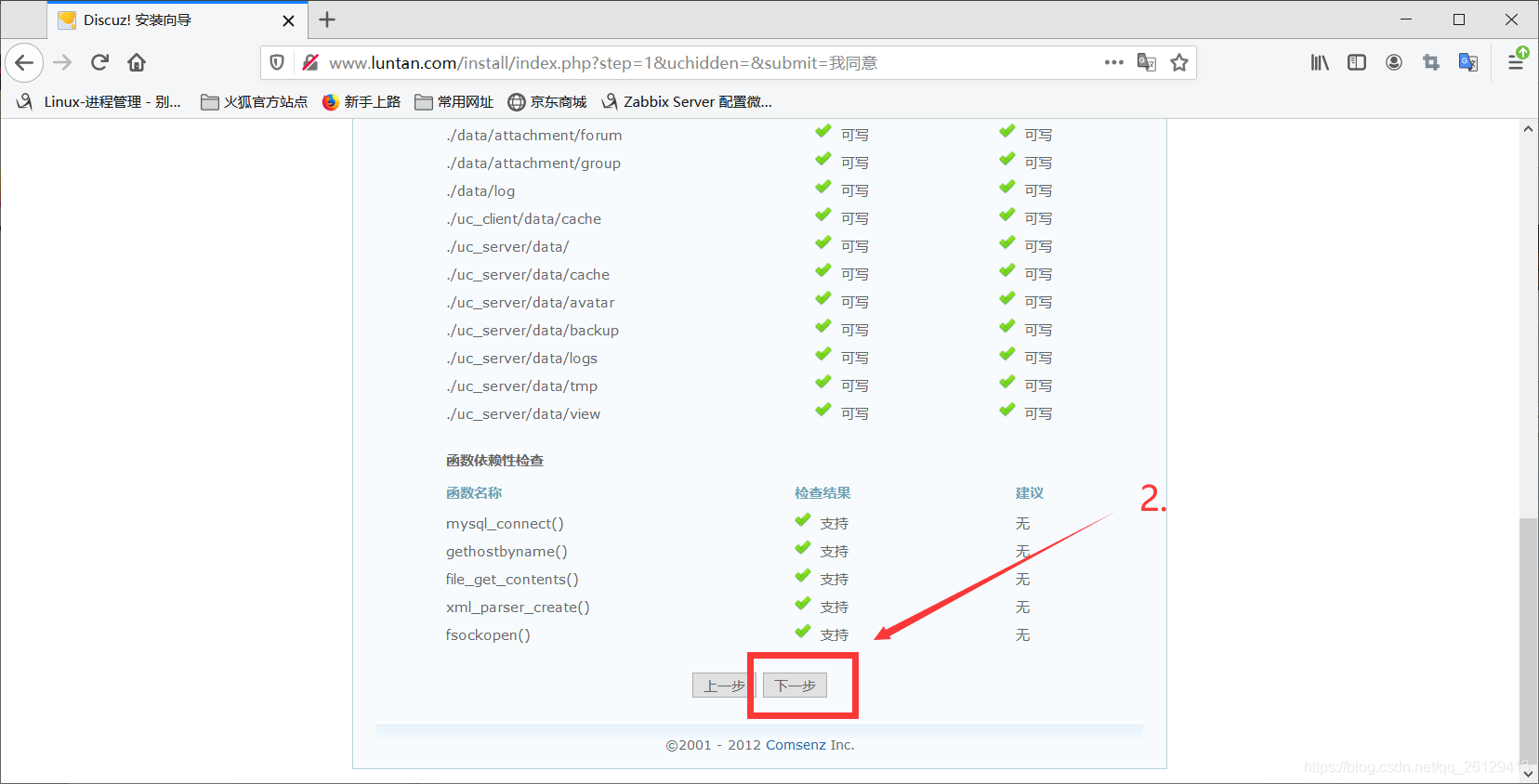Open 京东商城 bookmark
The width and height of the screenshot is (1539, 784).
coord(547,101)
